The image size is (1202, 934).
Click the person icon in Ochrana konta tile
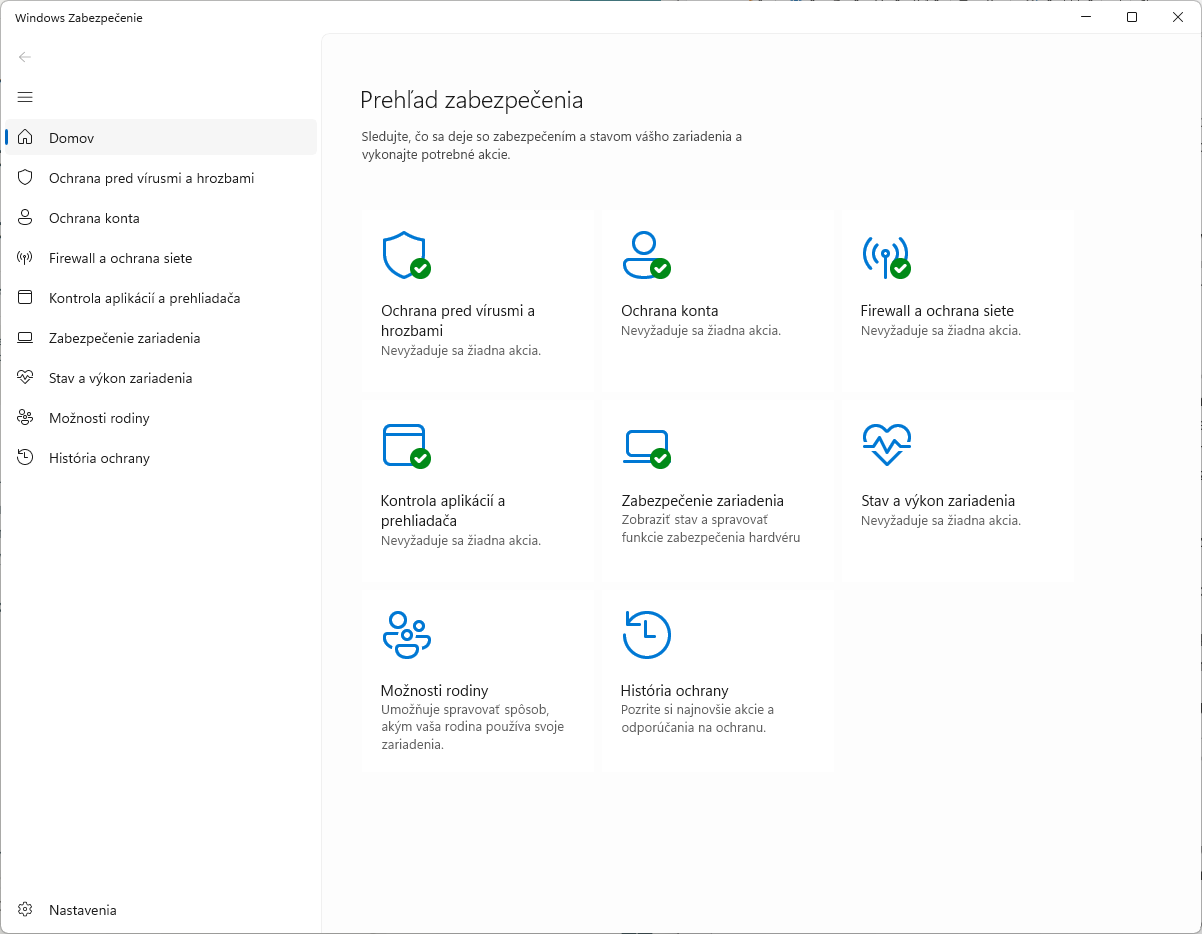pyautogui.click(x=644, y=255)
